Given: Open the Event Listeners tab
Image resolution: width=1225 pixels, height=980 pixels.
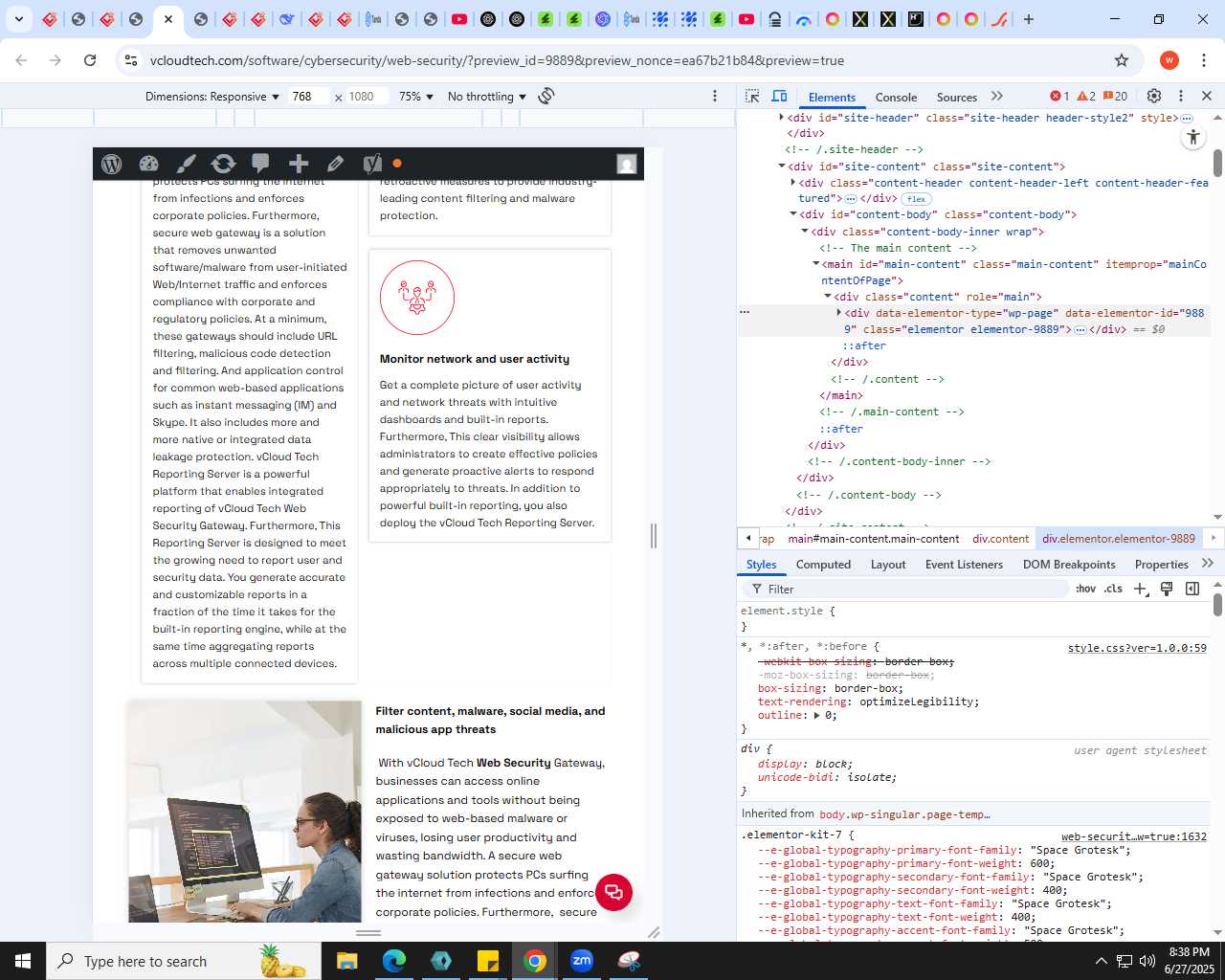Looking at the screenshot, I should [x=964, y=565].
